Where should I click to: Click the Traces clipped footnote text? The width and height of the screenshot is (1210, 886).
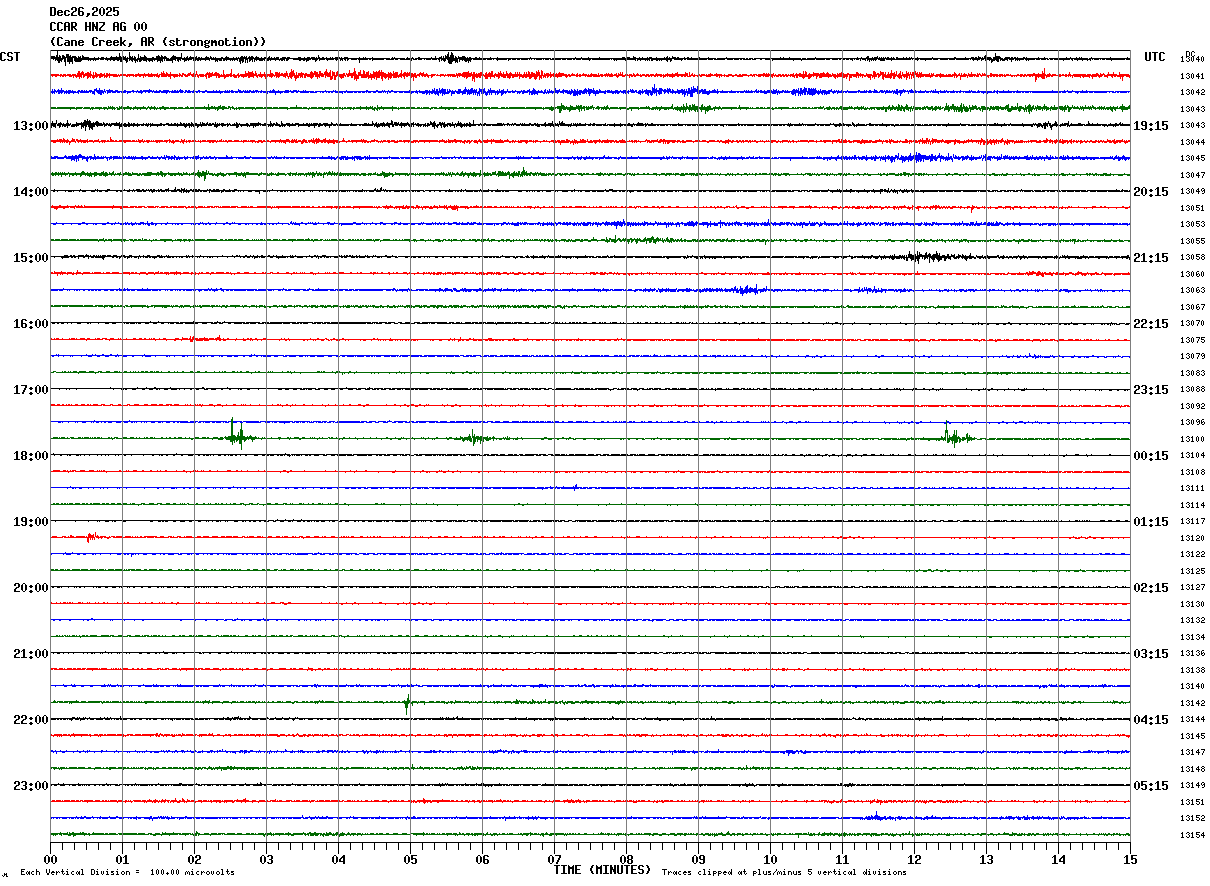click(784, 872)
